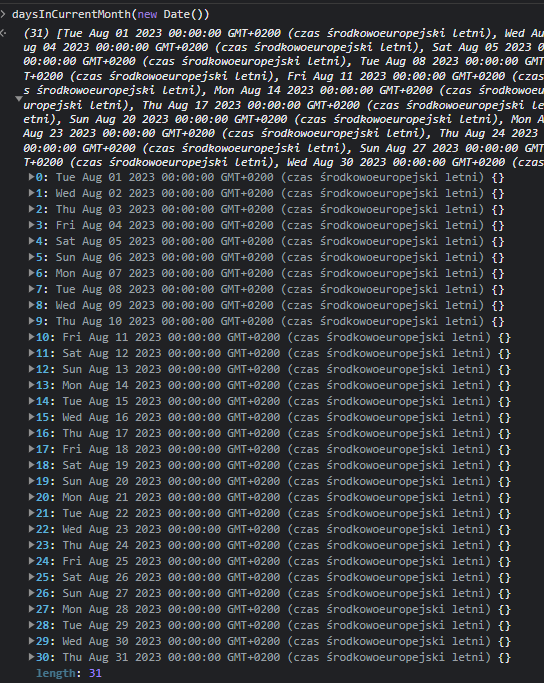This screenshot has height=683, width=544.
Task: Collapse the (31) array output arrow
Action: 19,98
